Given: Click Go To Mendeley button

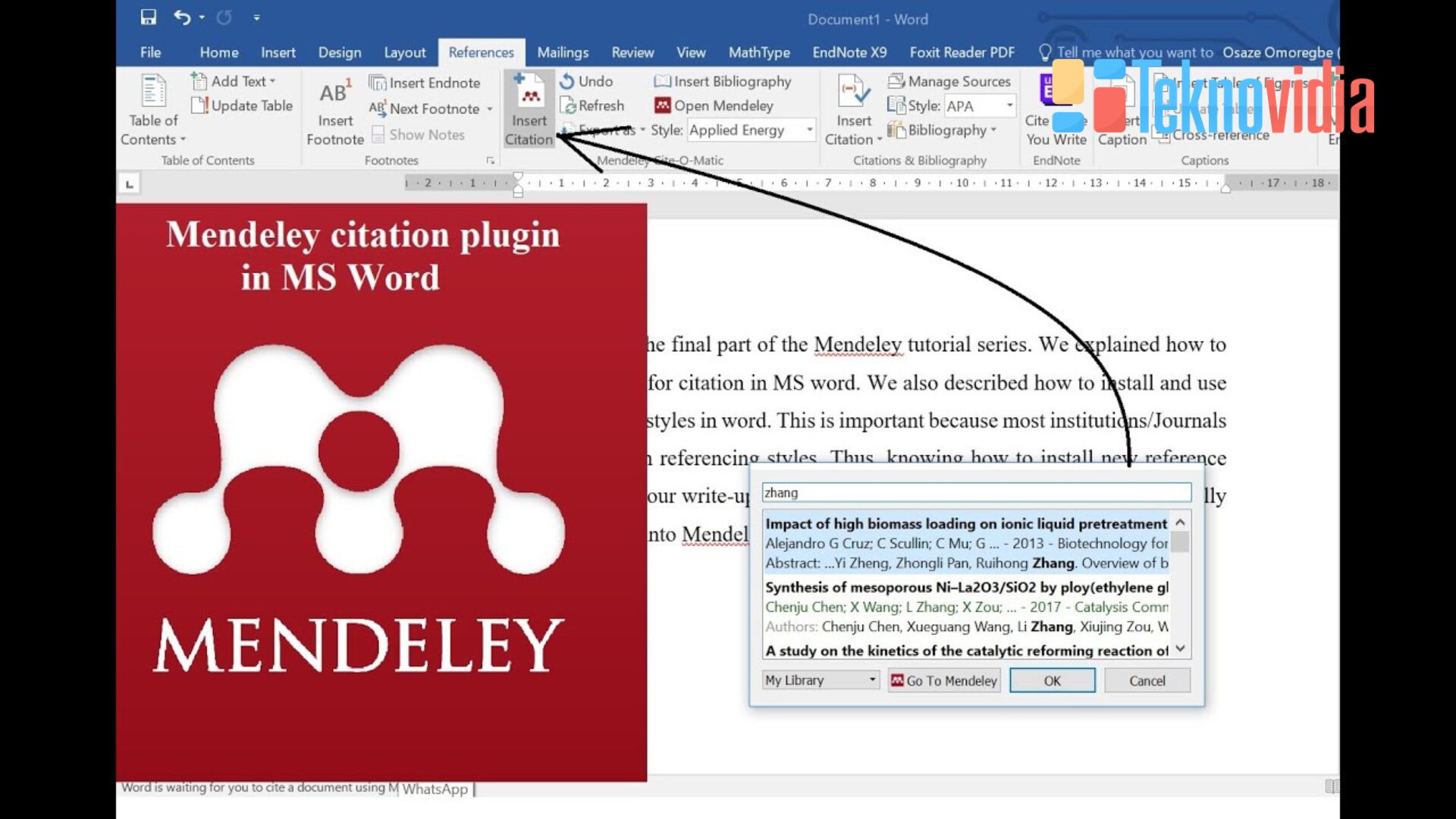Looking at the screenshot, I should (943, 680).
